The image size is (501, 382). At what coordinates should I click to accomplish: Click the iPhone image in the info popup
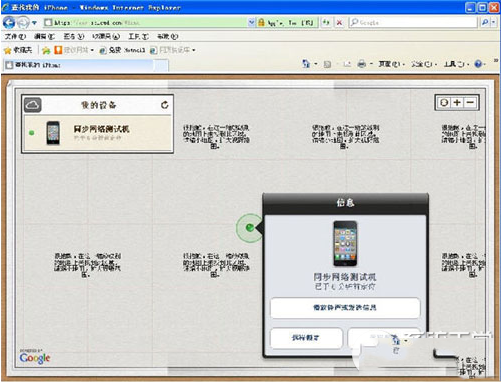point(345,243)
